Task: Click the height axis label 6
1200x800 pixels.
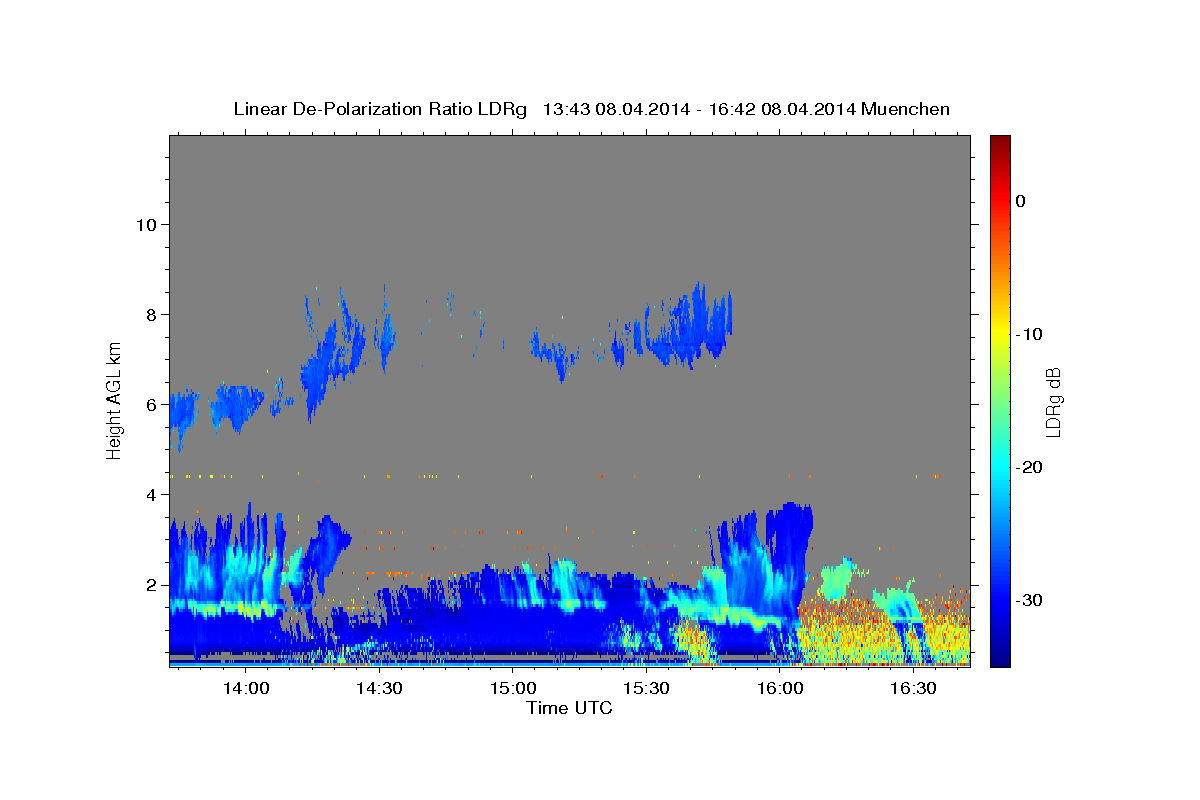Action: point(150,404)
